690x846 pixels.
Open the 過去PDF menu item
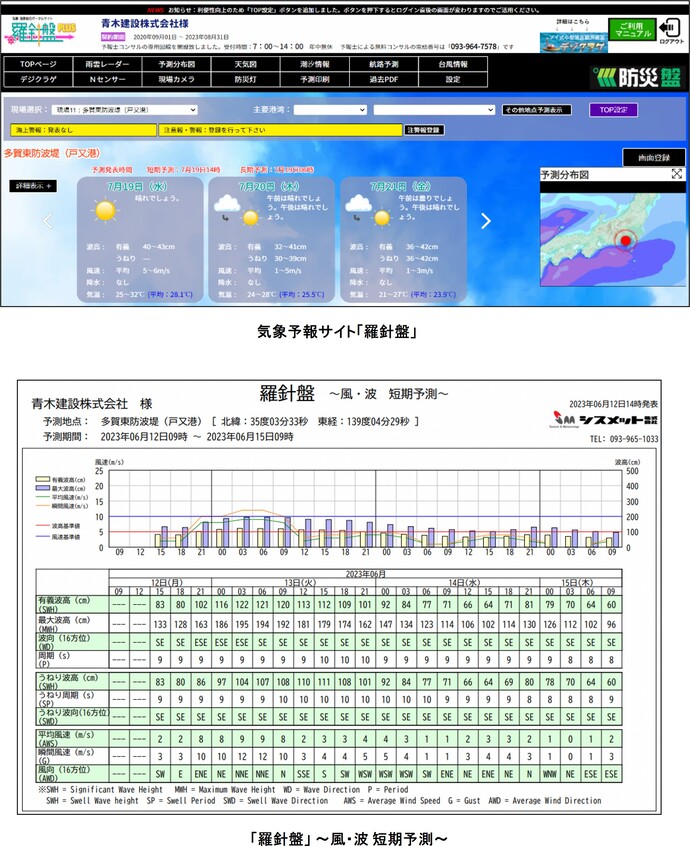(x=384, y=79)
